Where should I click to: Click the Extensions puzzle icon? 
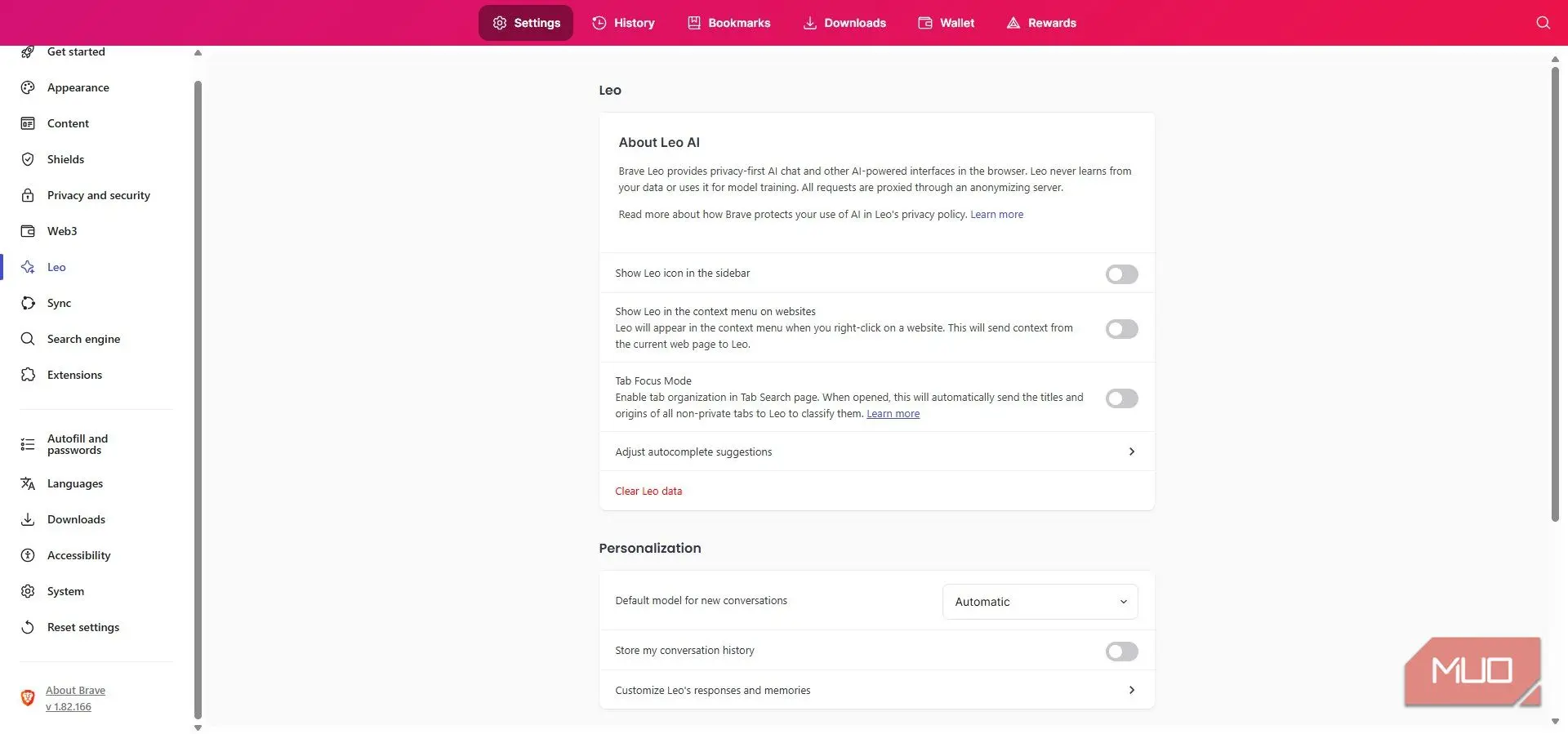tap(28, 375)
